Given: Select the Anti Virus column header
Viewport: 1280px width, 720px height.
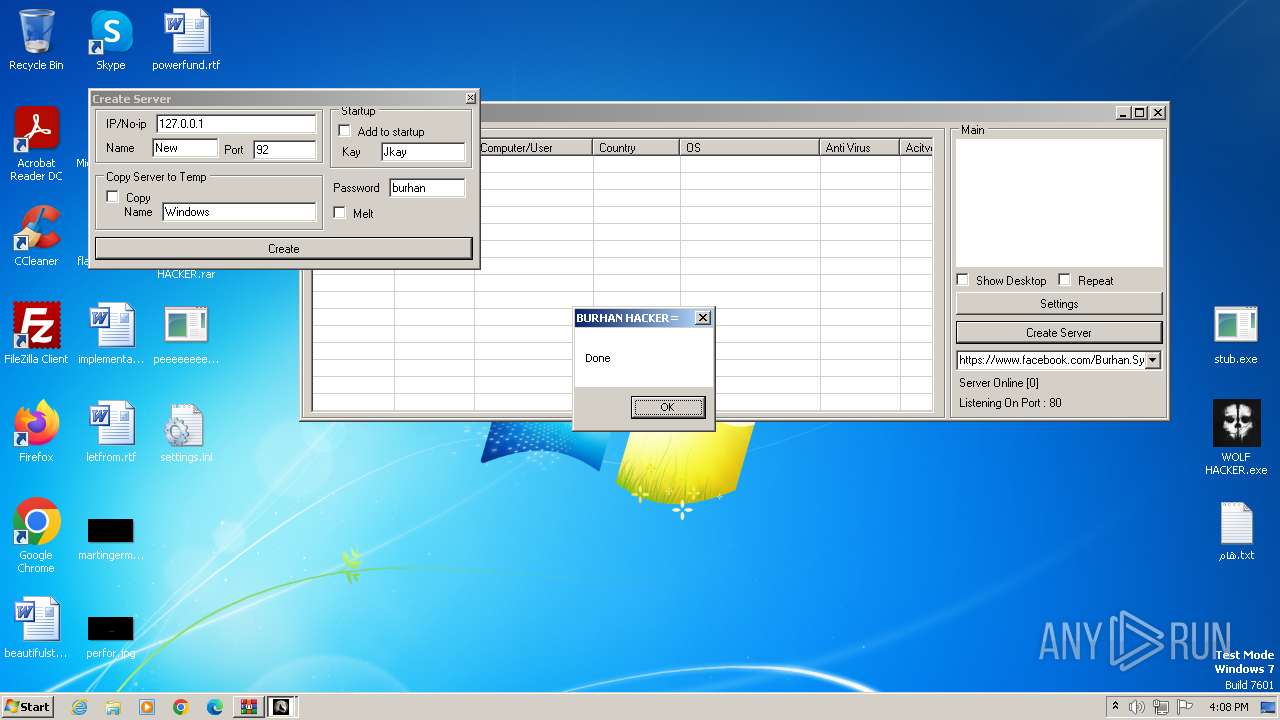Looking at the screenshot, I should point(860,147).
